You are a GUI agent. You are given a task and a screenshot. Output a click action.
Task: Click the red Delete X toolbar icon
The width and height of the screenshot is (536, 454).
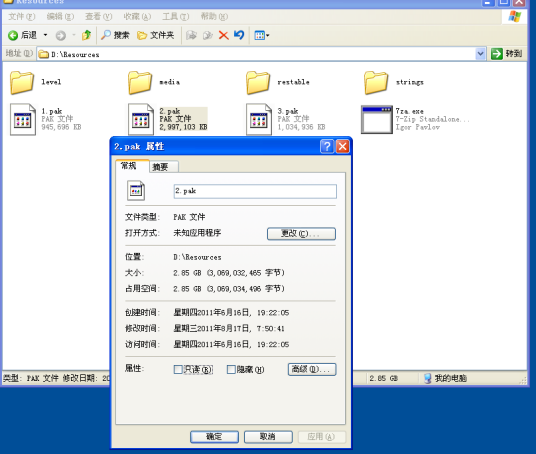(224, 35)
